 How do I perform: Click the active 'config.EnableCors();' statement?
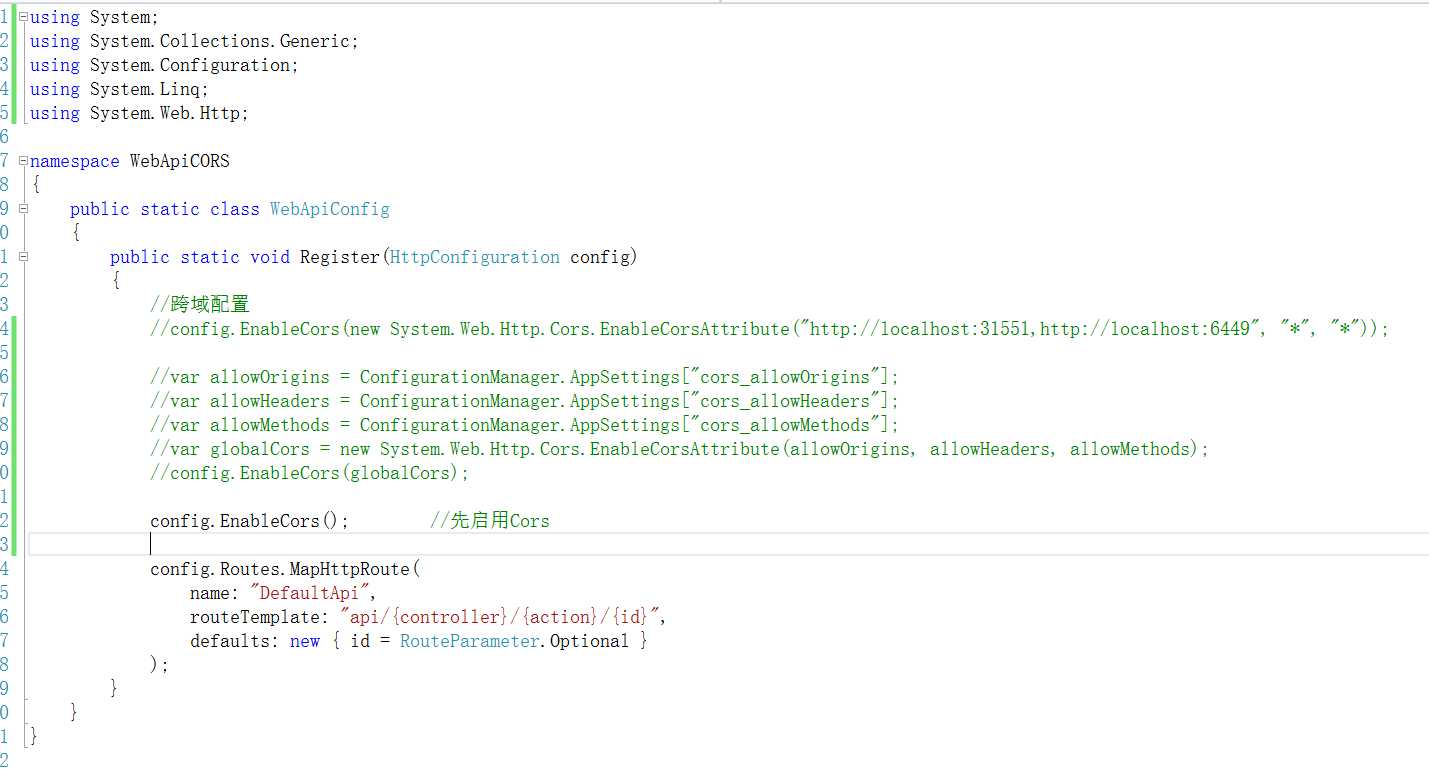pos(250,521)
